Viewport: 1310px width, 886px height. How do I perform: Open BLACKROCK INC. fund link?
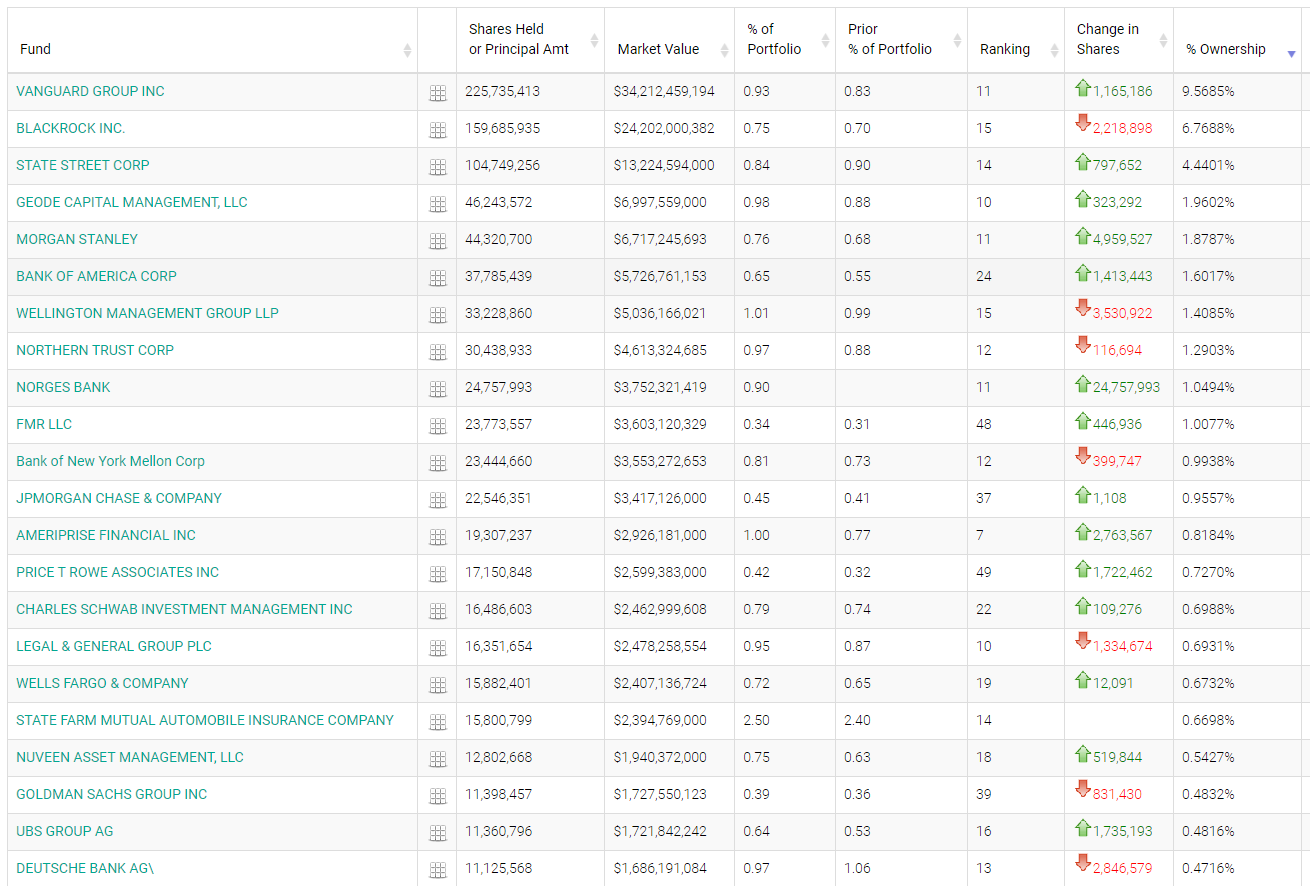point(71,128)
